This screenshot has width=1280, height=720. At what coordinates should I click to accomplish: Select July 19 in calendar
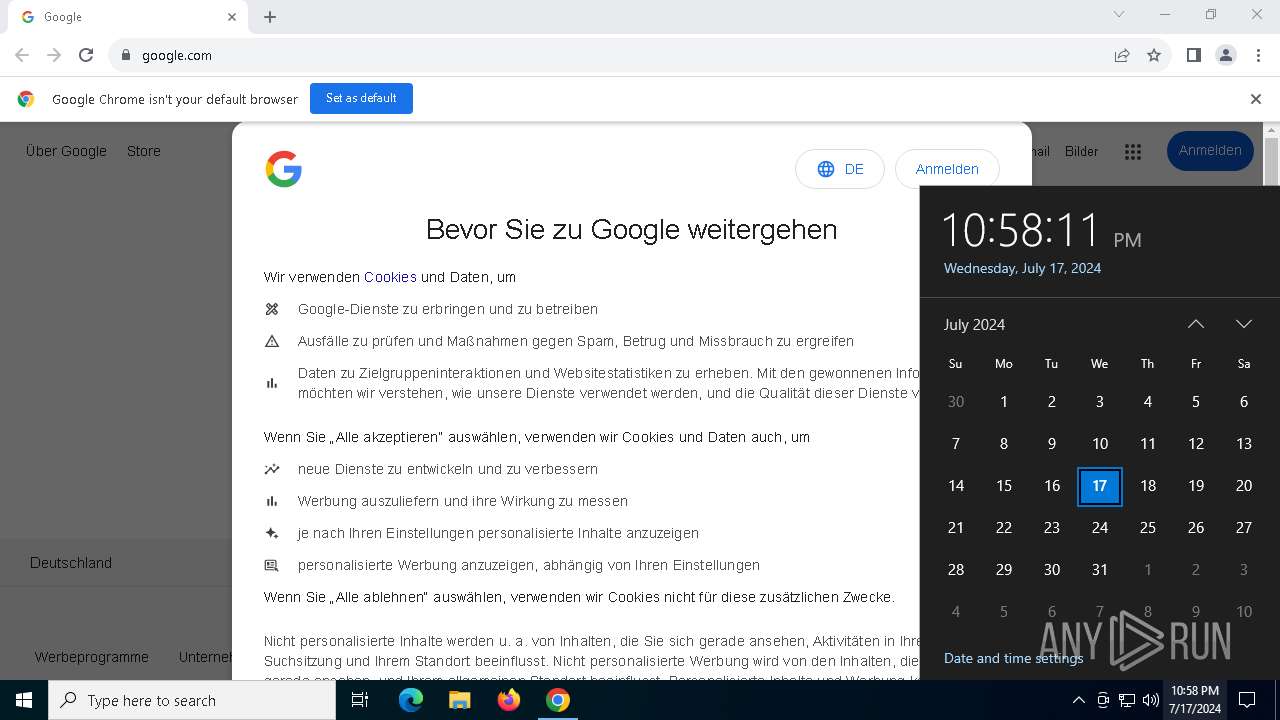(x=1195, y=486)
